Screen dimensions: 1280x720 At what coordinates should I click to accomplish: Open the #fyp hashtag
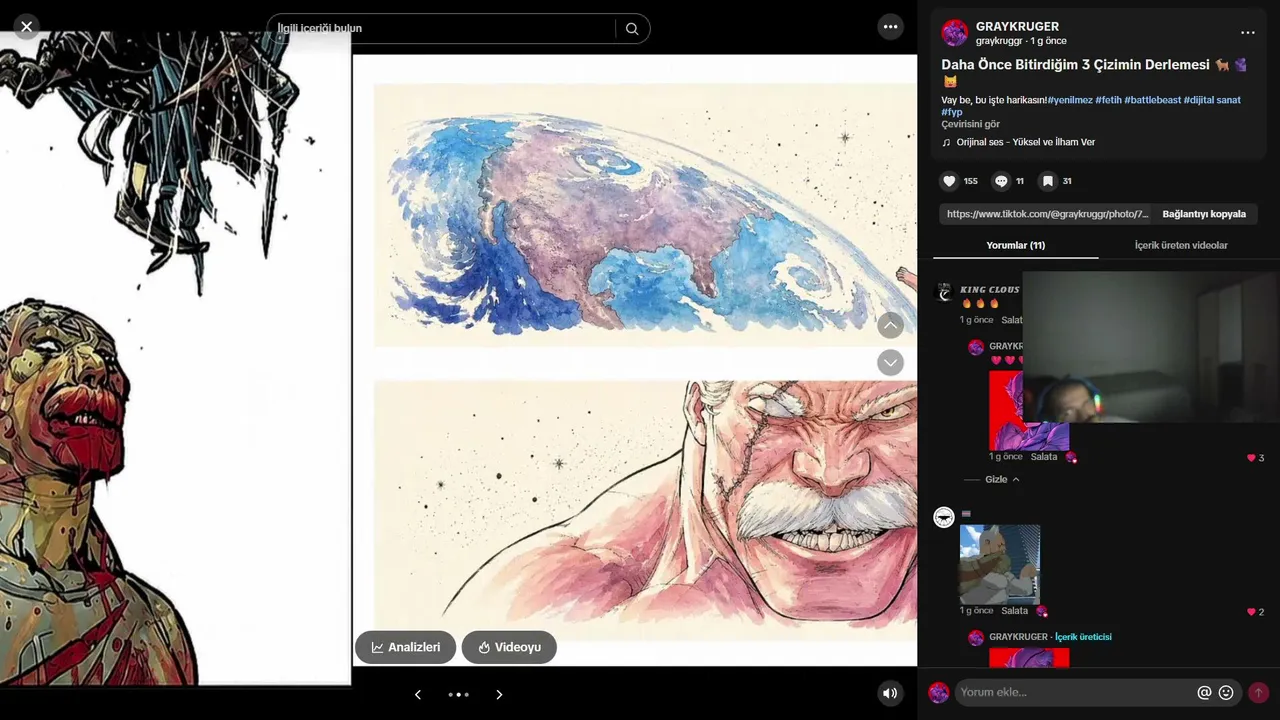(x=952, y=112)
